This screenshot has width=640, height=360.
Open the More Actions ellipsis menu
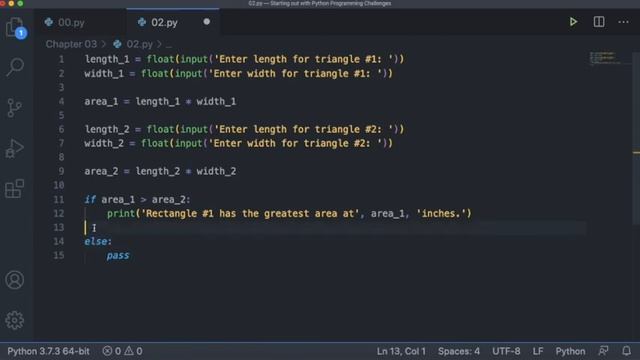tap(623, 22)
